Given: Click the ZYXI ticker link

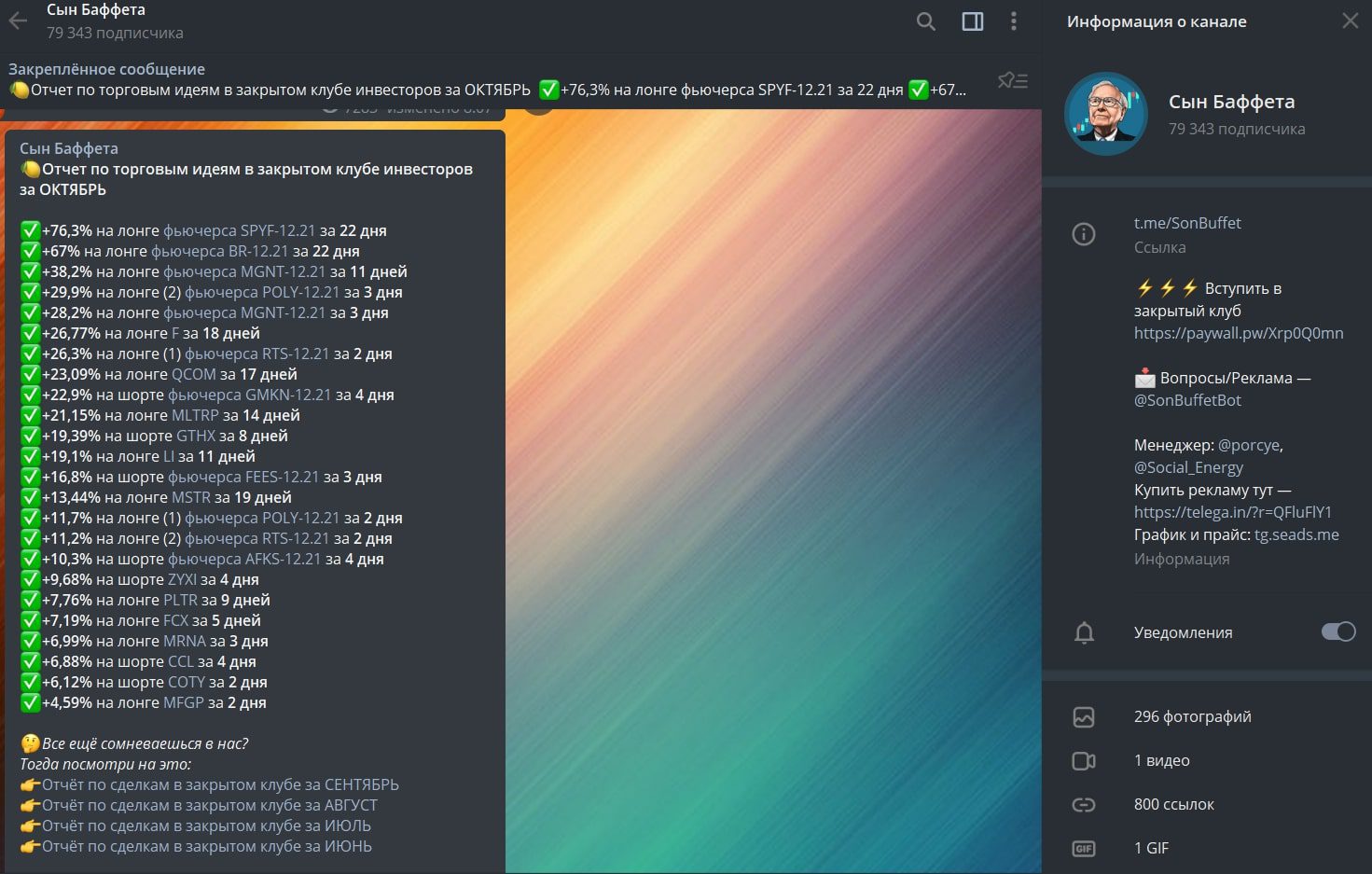Looking at the screenshot, I should (182, 579).
